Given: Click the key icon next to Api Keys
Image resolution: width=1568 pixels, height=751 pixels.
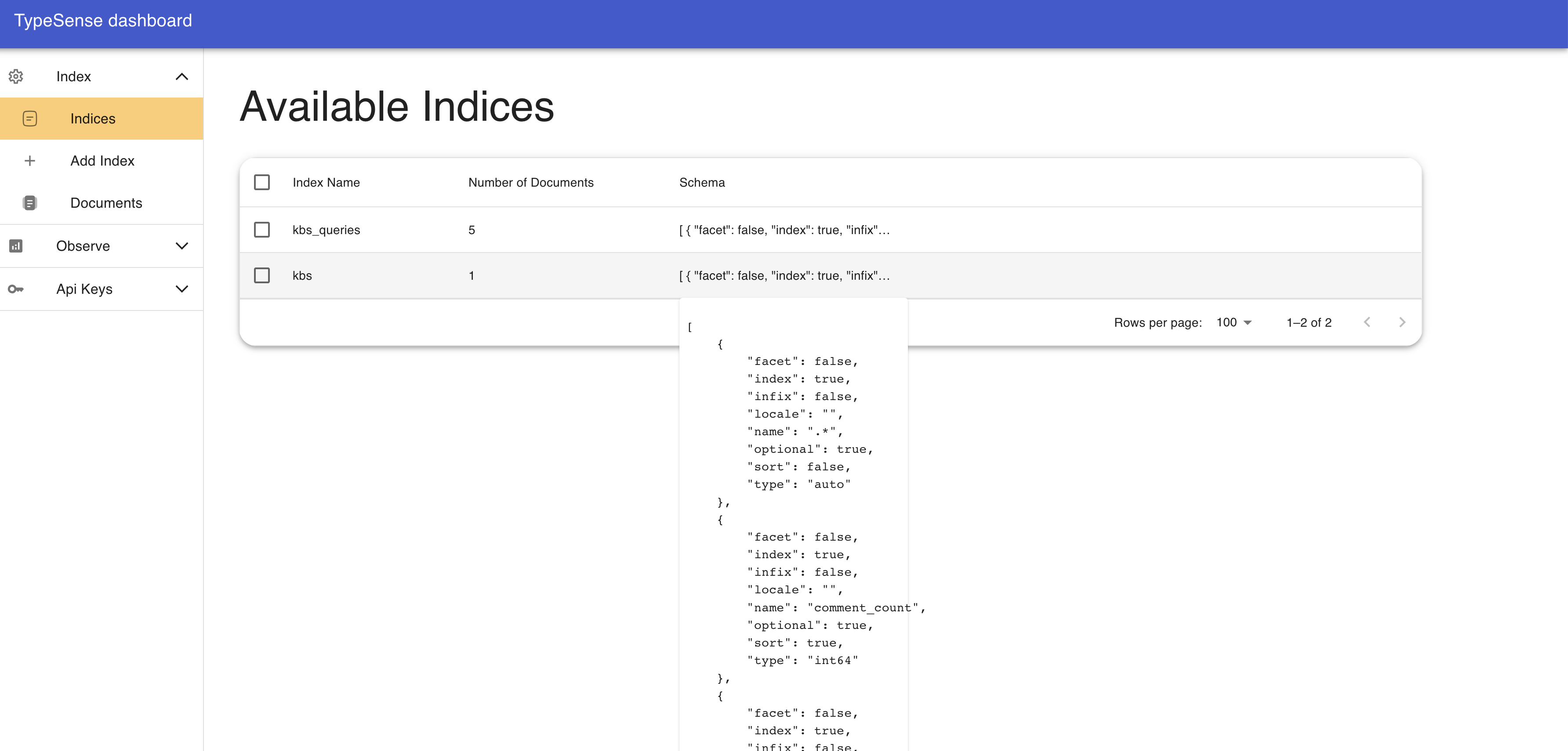Looking at the screenshot, I should (16, 289).
